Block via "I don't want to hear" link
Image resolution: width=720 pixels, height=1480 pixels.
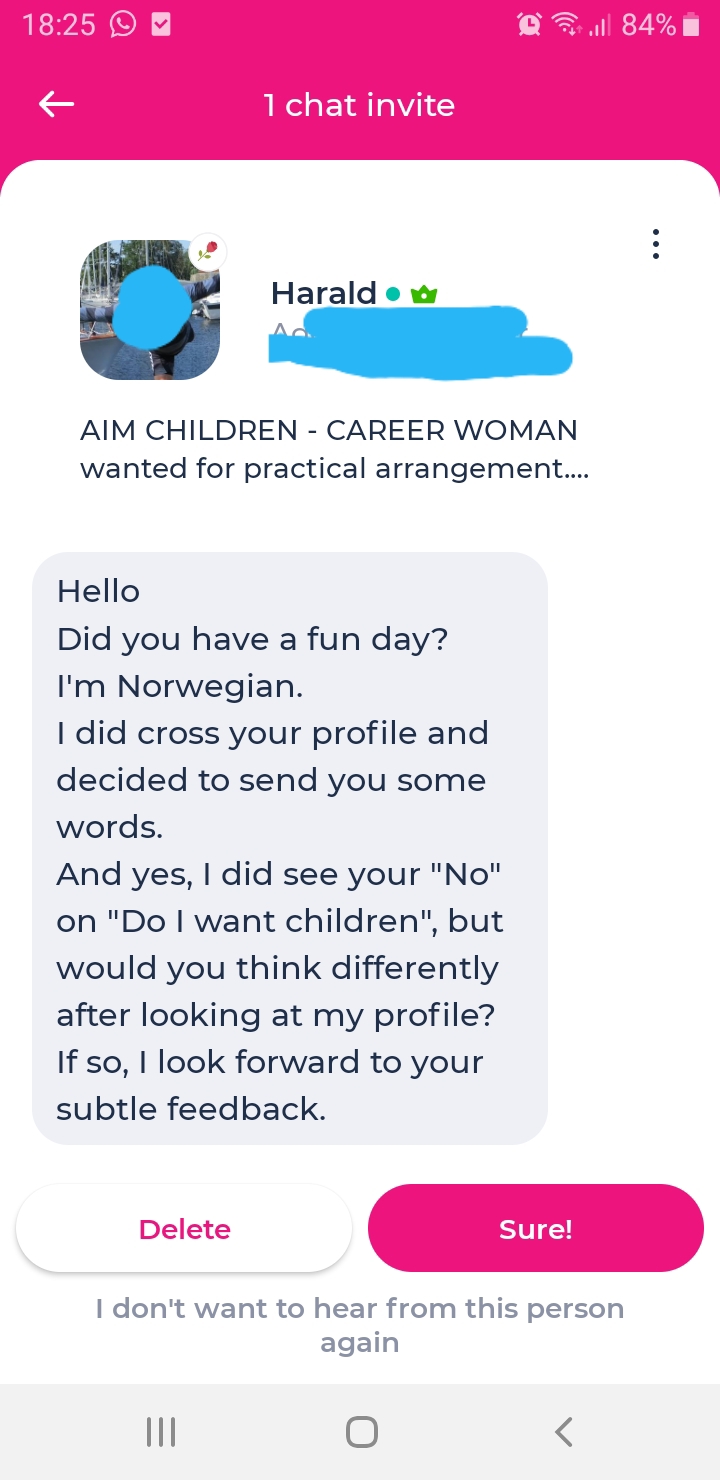coord(360,1325)
